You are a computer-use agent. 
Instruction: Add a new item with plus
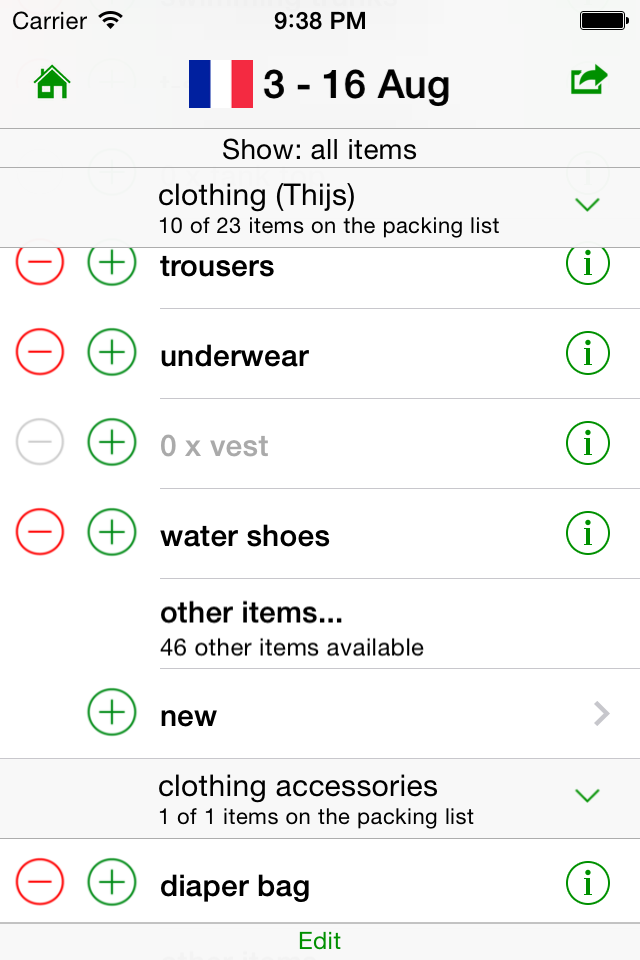point(112,712)
